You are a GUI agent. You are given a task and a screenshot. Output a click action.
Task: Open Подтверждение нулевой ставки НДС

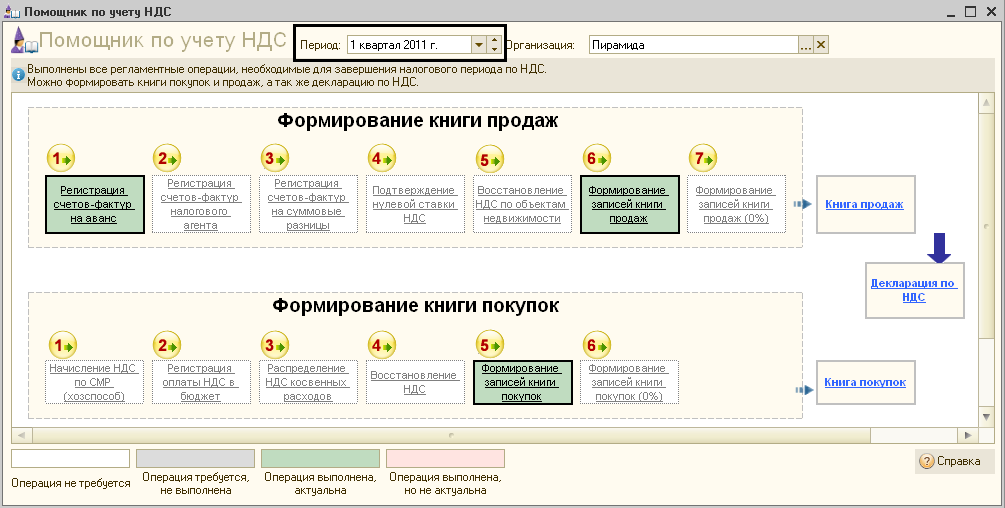[x=415, y=204]
